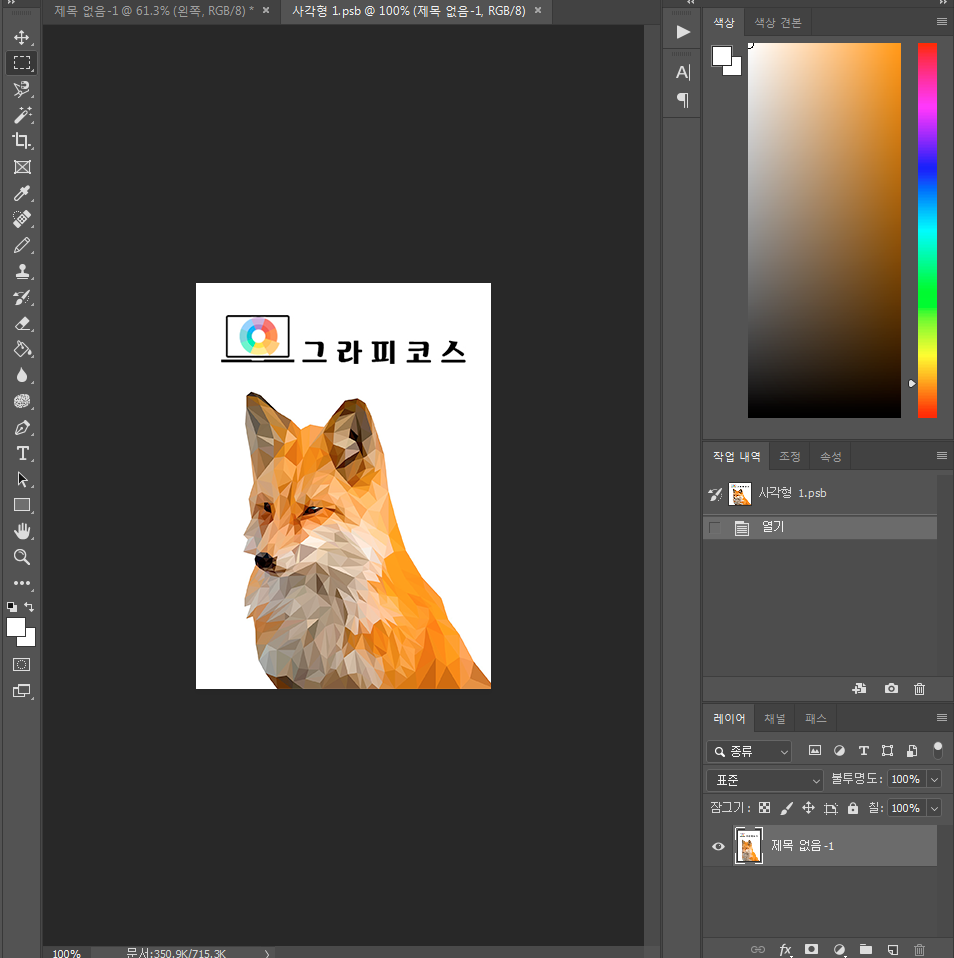Image resolution: width=954 pixels, height=958 pixels.
Task: Select the Horizontal Type tool
Action: click(x=22, y=453)
